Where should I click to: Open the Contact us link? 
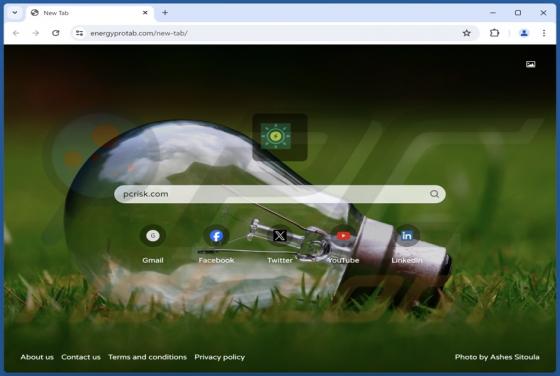[x=81, y=357]
